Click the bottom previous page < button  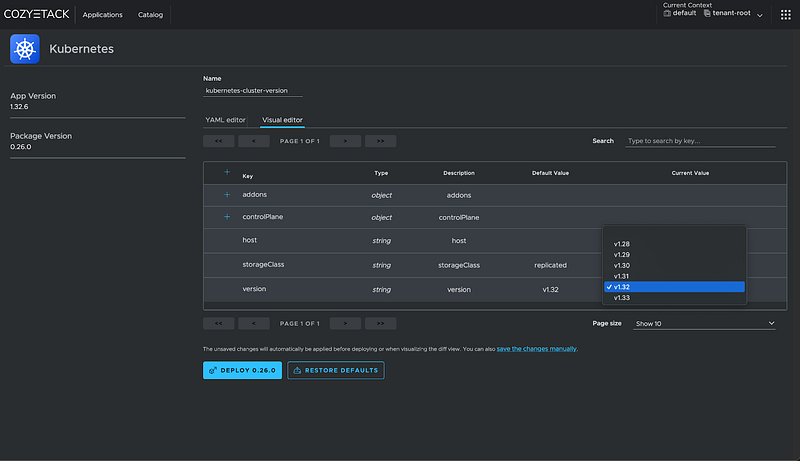254,324
